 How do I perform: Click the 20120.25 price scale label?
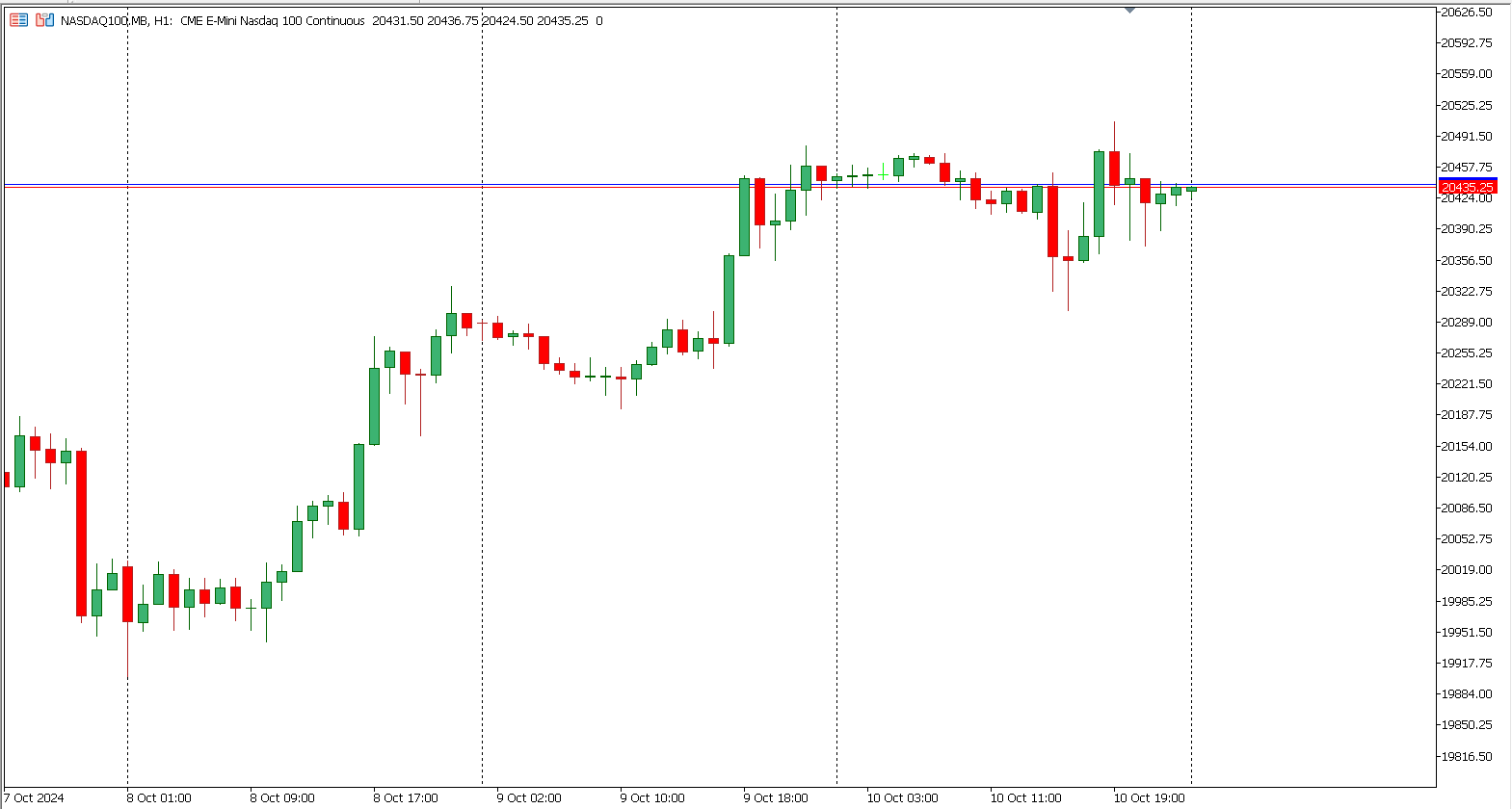point(1466,477)
